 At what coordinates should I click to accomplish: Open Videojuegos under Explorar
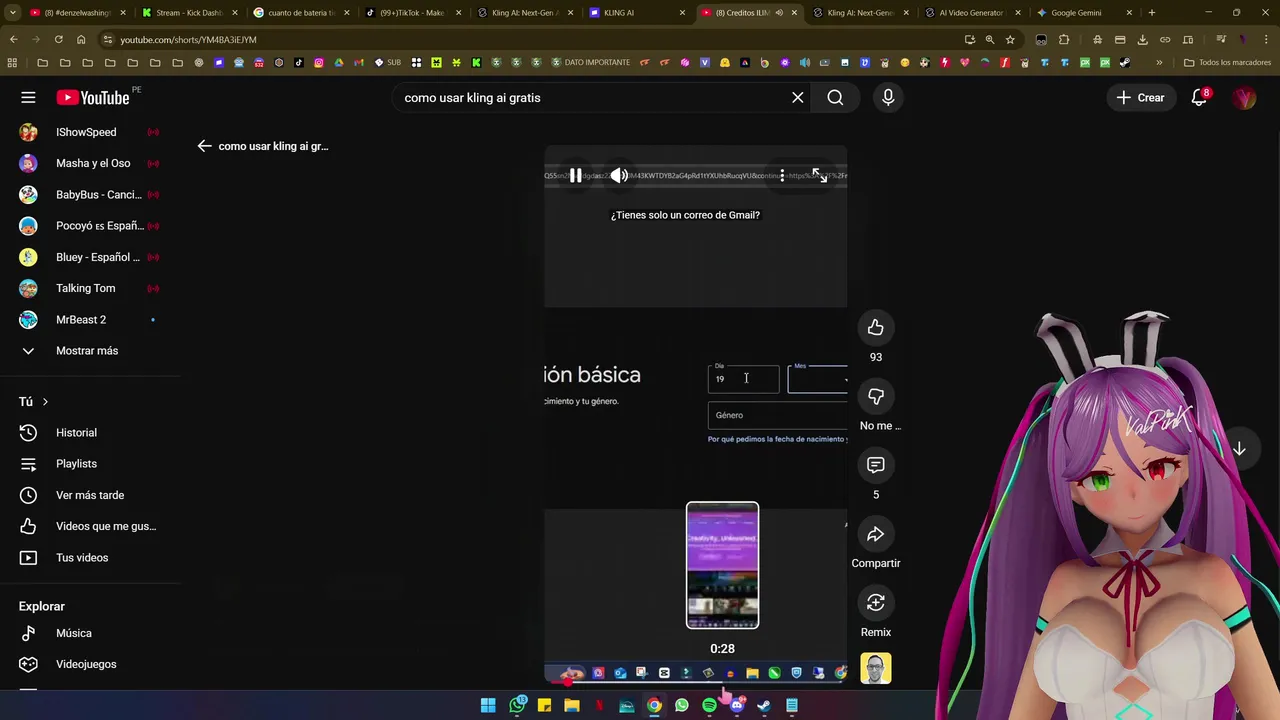pyautogui.click(x=90, y=664)
